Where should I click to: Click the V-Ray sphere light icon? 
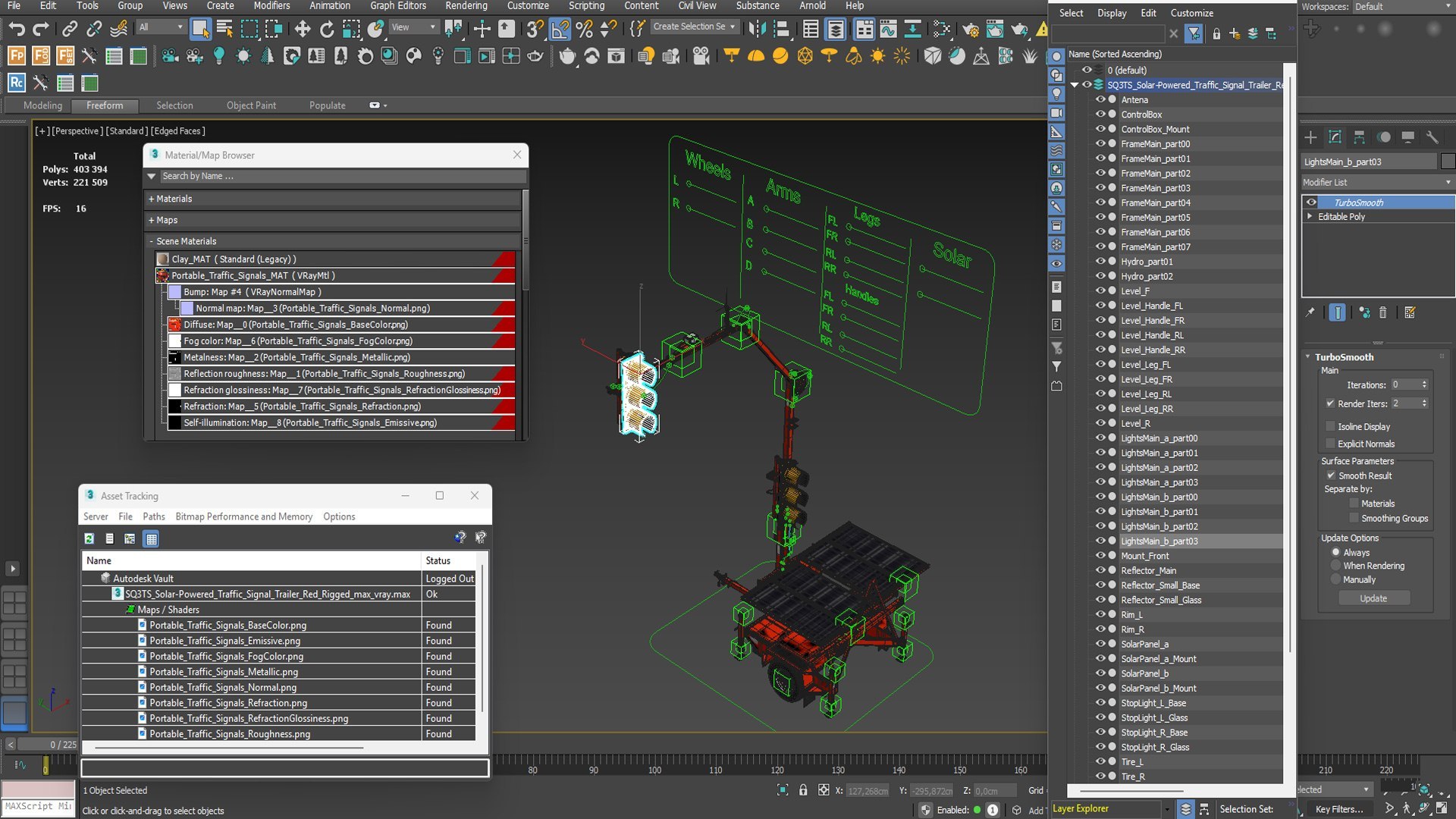pos(780,56)
